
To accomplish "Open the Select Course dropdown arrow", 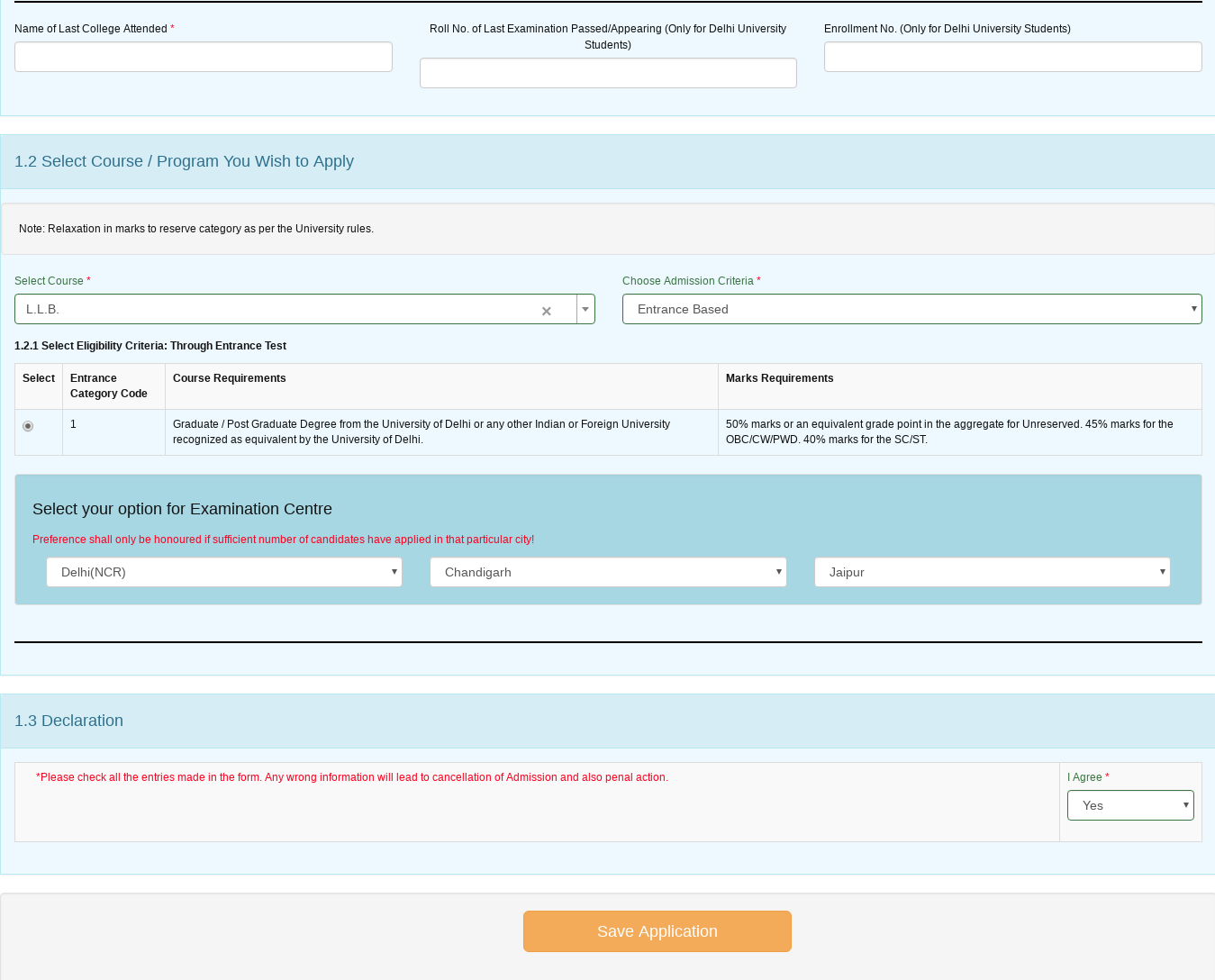I will (x=585, y=309).
